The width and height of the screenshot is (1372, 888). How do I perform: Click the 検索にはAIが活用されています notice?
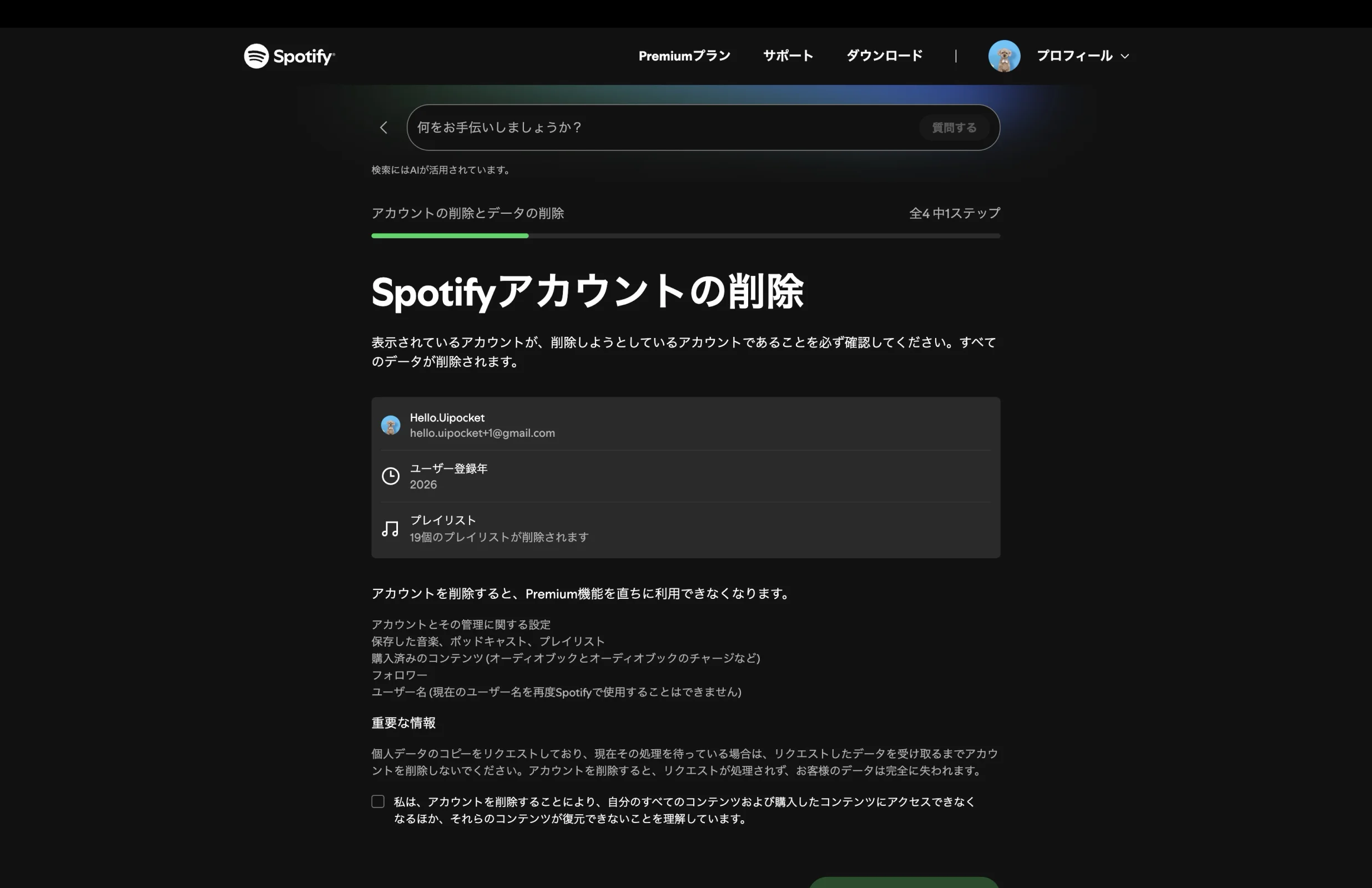(441, 170)
